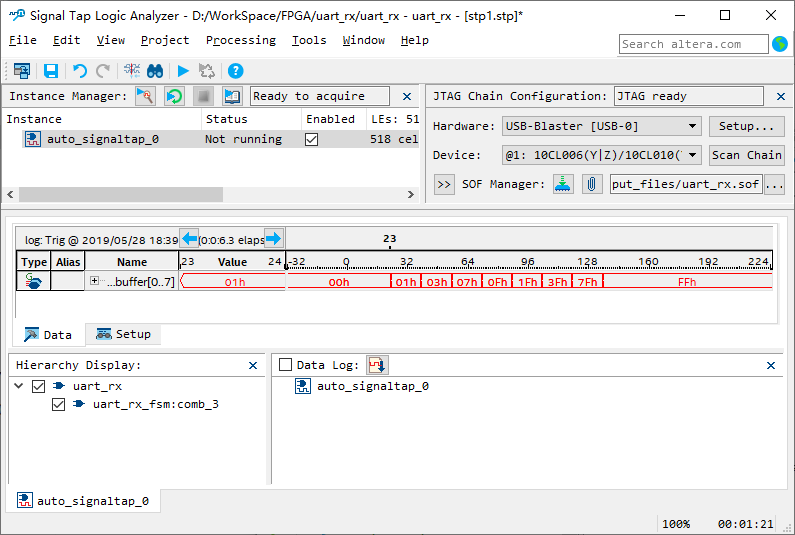Redo the last action
This screenshot has height=535, width=795.
point(103,71)
